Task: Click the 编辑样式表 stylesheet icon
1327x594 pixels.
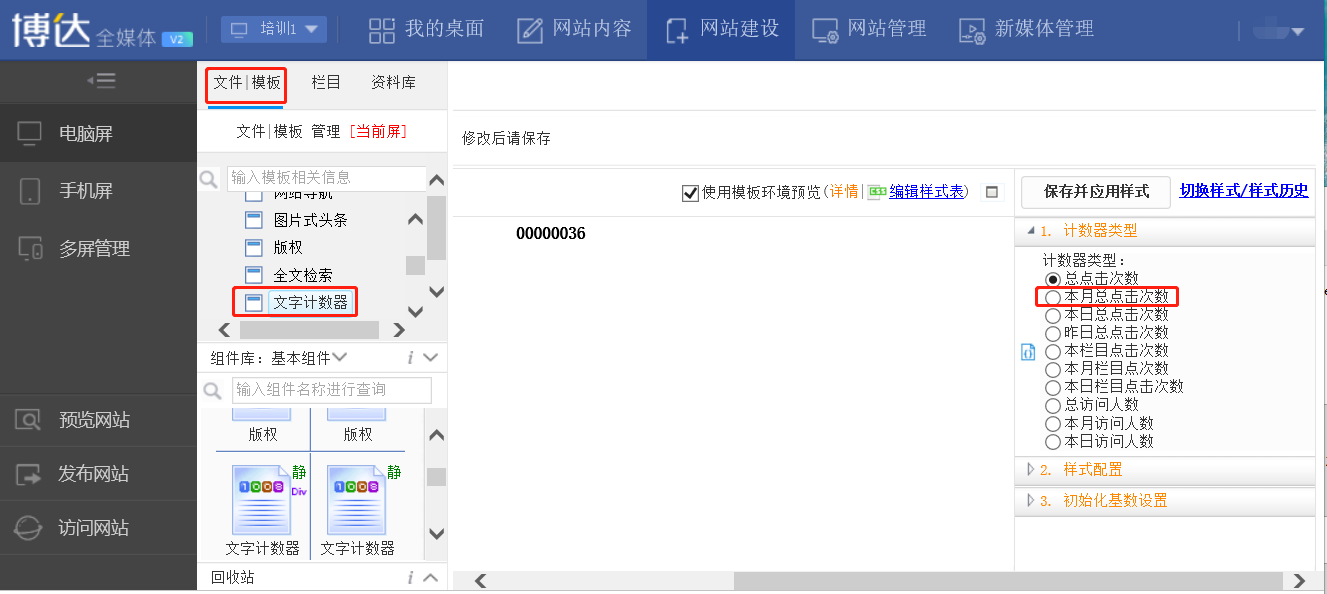Action: click(877, 192)
